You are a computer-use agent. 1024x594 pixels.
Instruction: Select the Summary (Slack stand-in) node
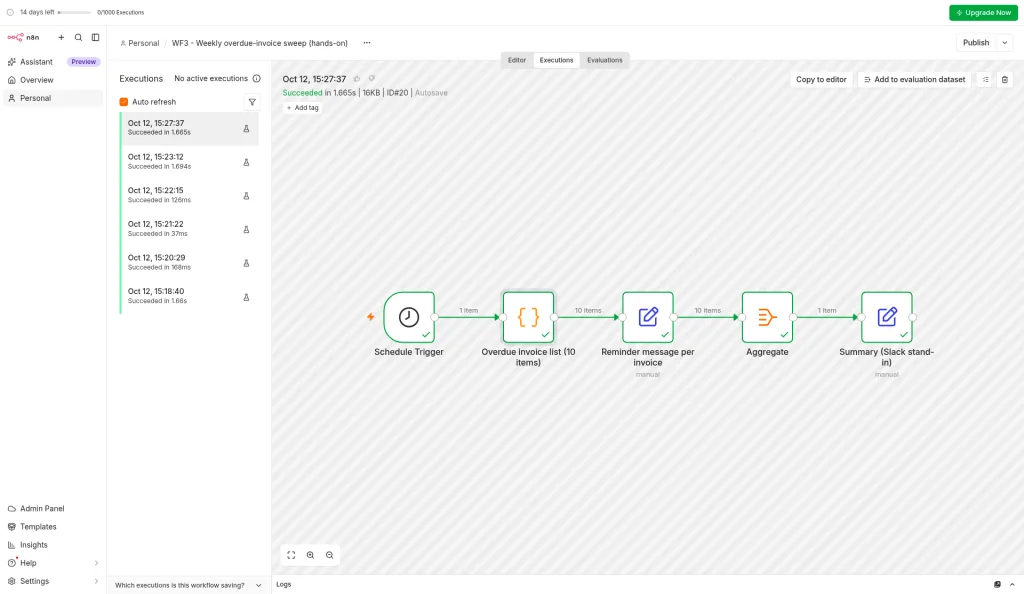[887, 317]
